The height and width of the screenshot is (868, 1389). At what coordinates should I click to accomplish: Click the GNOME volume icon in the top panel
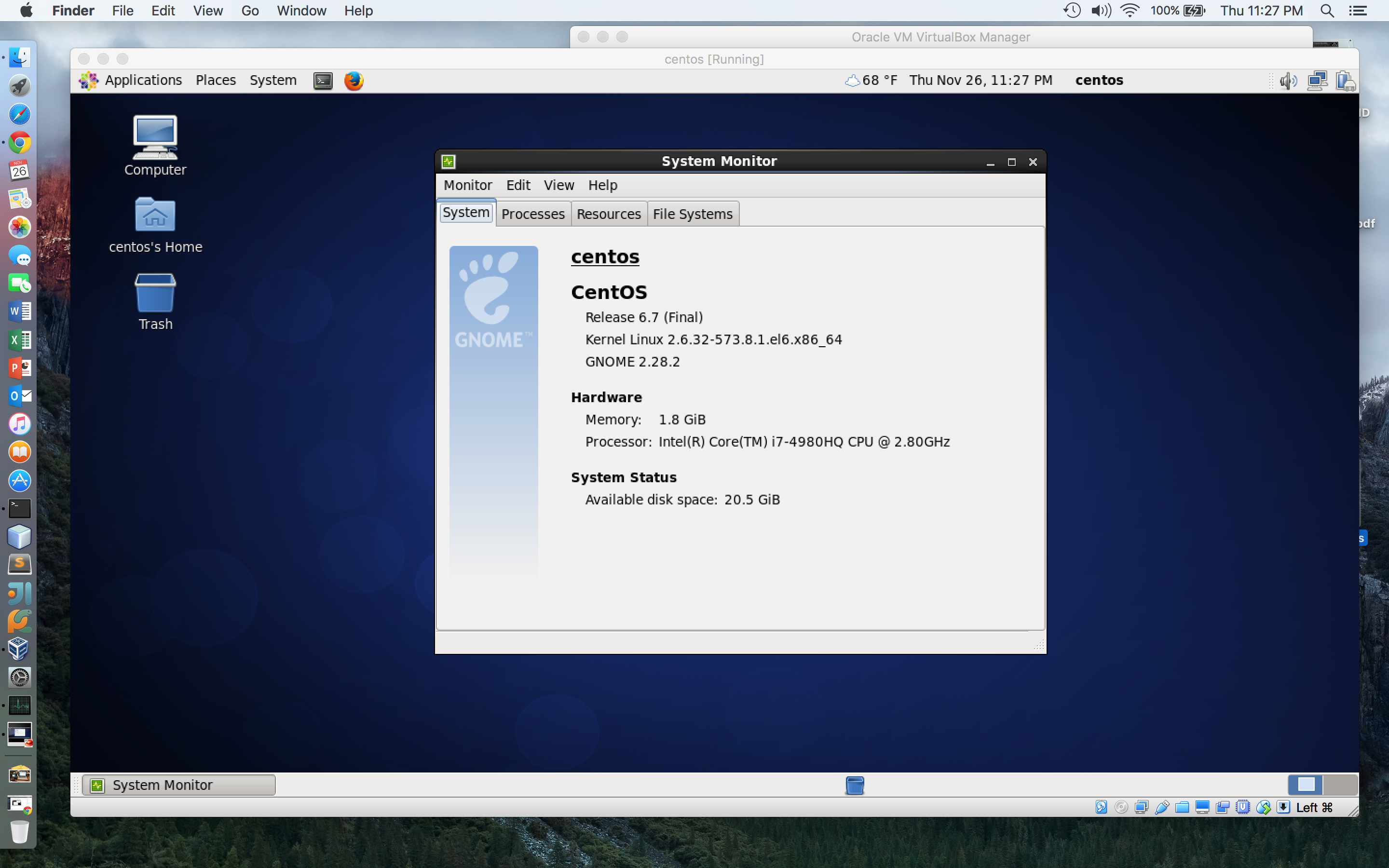click(1288, 81)
